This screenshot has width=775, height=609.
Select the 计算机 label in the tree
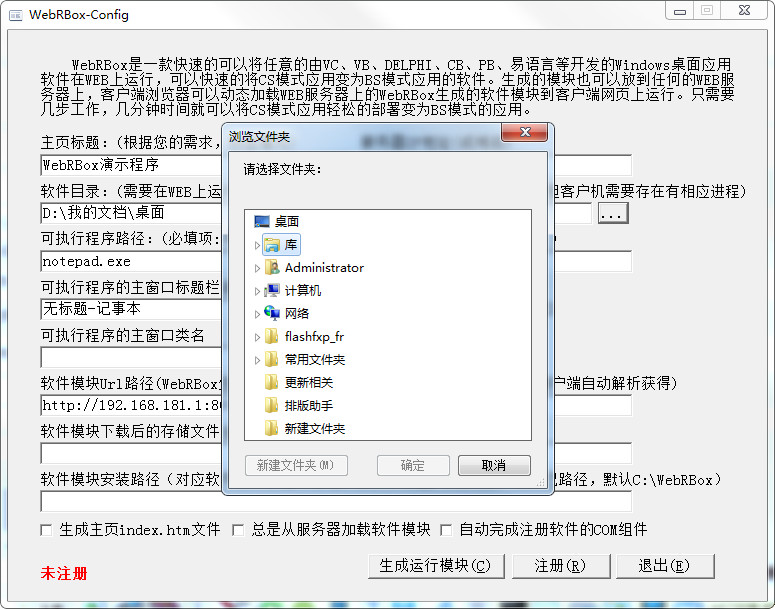pos(302,291)
